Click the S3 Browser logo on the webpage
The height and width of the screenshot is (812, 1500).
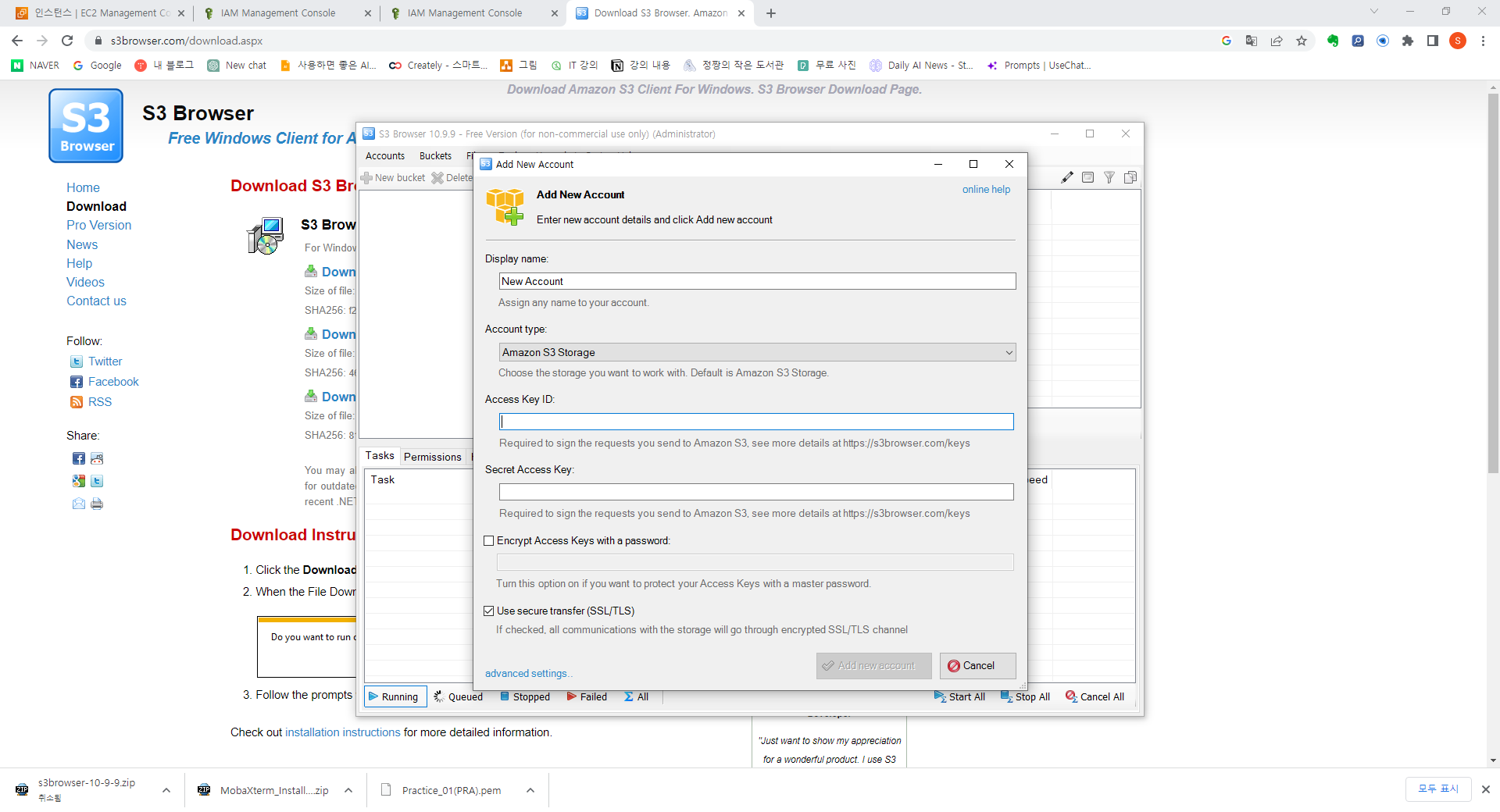pos(86,126)
